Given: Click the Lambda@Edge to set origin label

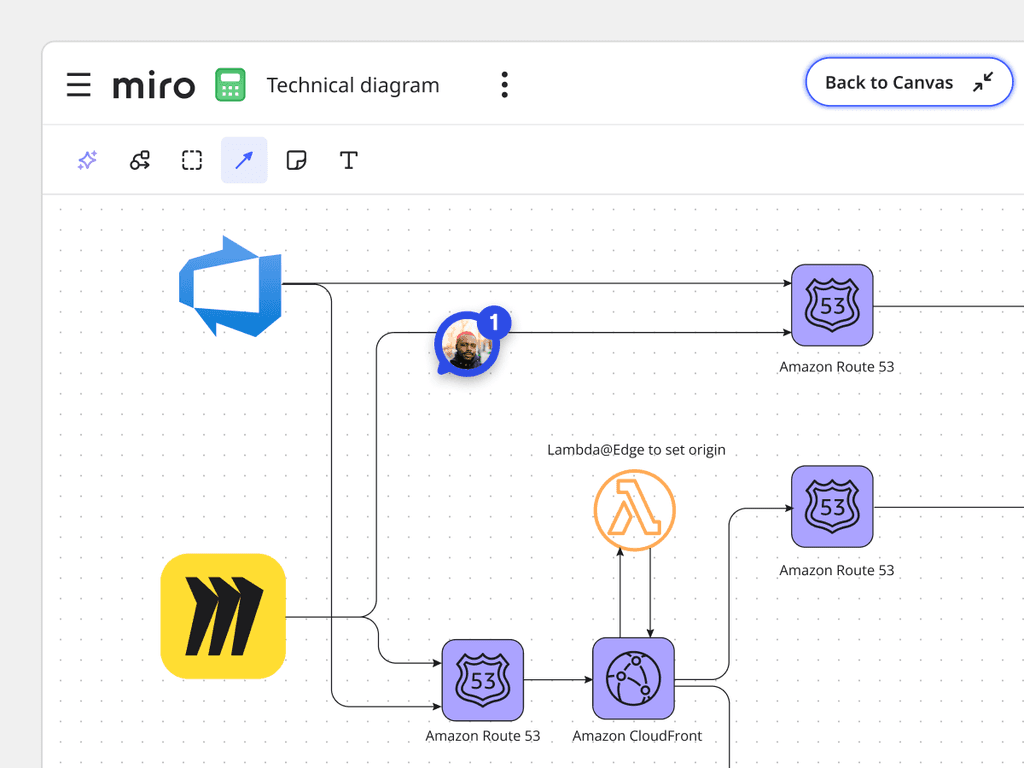Looking at the screenshot, I should click(636, 449).
